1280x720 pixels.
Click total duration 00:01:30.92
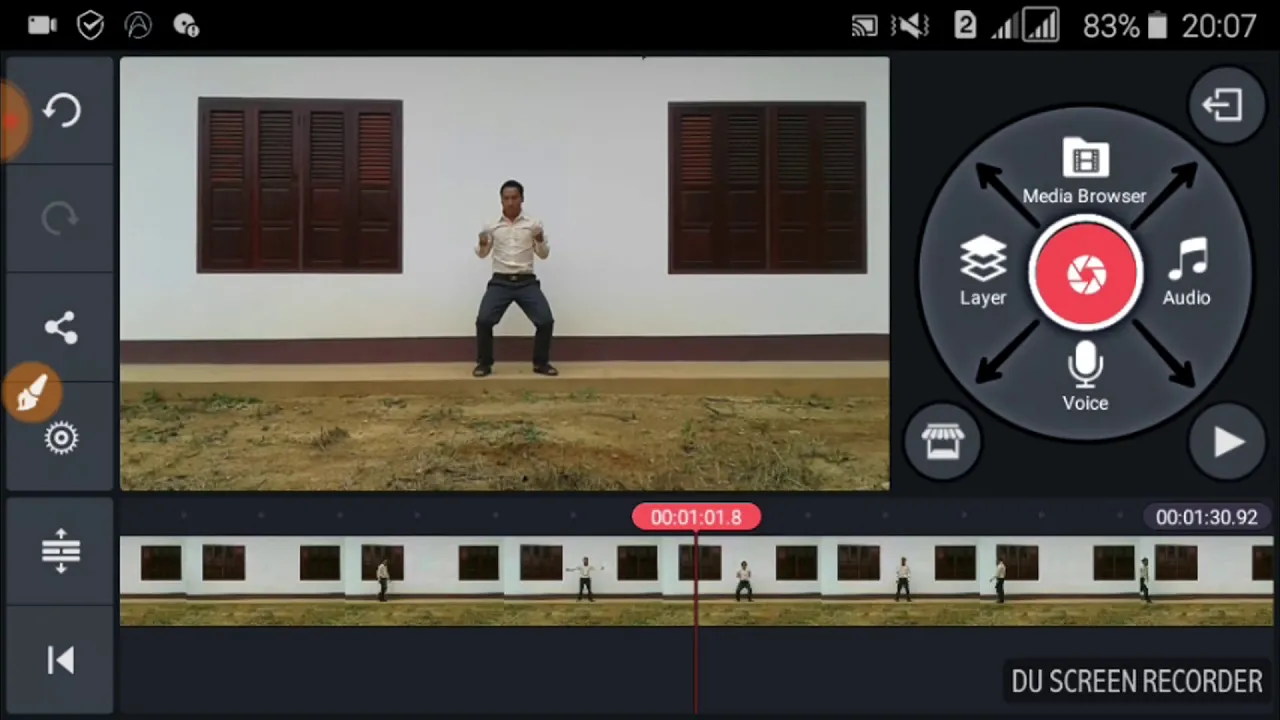point(1206,517)
